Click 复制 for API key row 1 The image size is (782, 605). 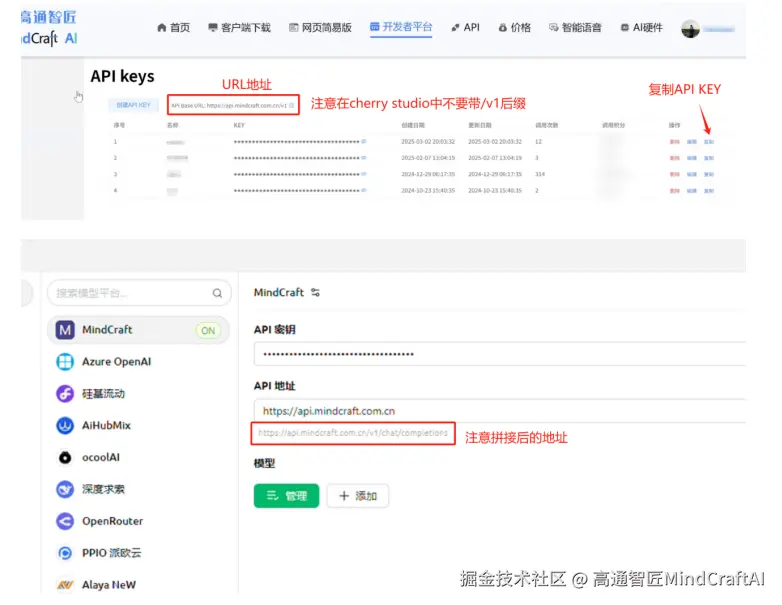[x=709, y=142]
